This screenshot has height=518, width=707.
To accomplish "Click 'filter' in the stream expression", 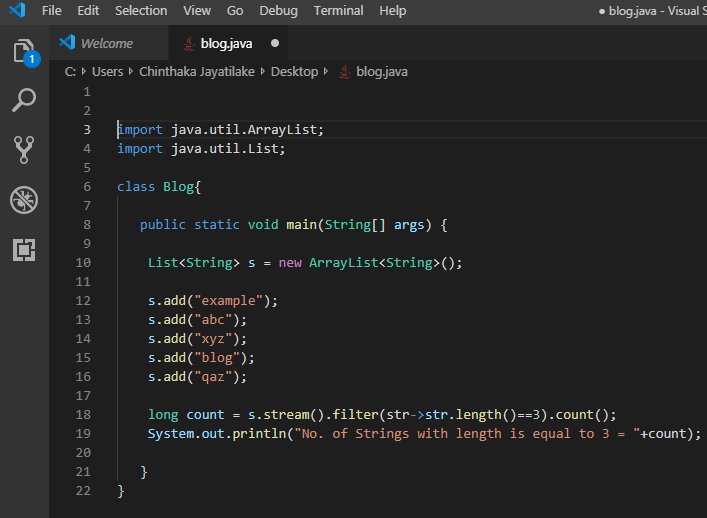I will pyautogui.click(x=355, y=415).
